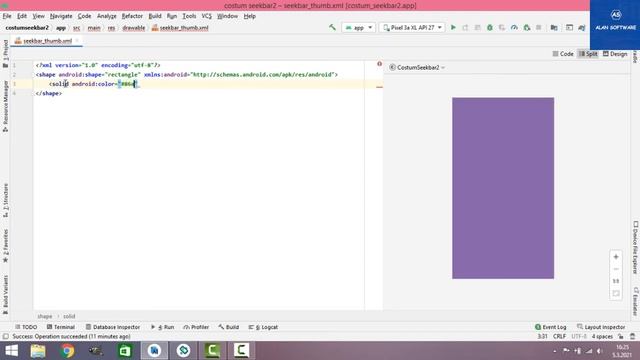
Task: Open the Layout Inspector
Action: click(601, 327)
